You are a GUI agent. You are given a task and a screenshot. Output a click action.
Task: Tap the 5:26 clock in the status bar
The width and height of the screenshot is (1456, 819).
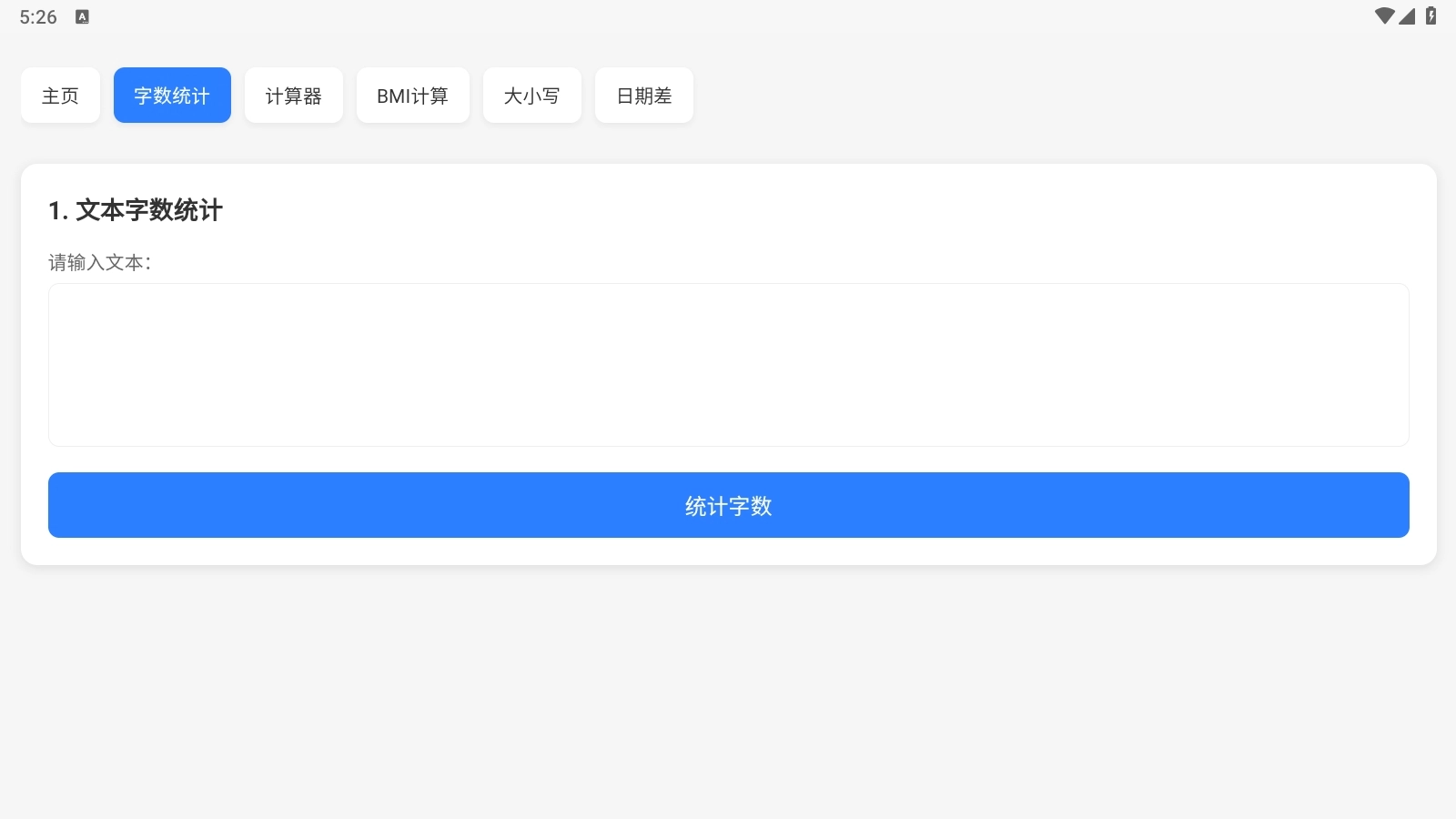point(37,15)
